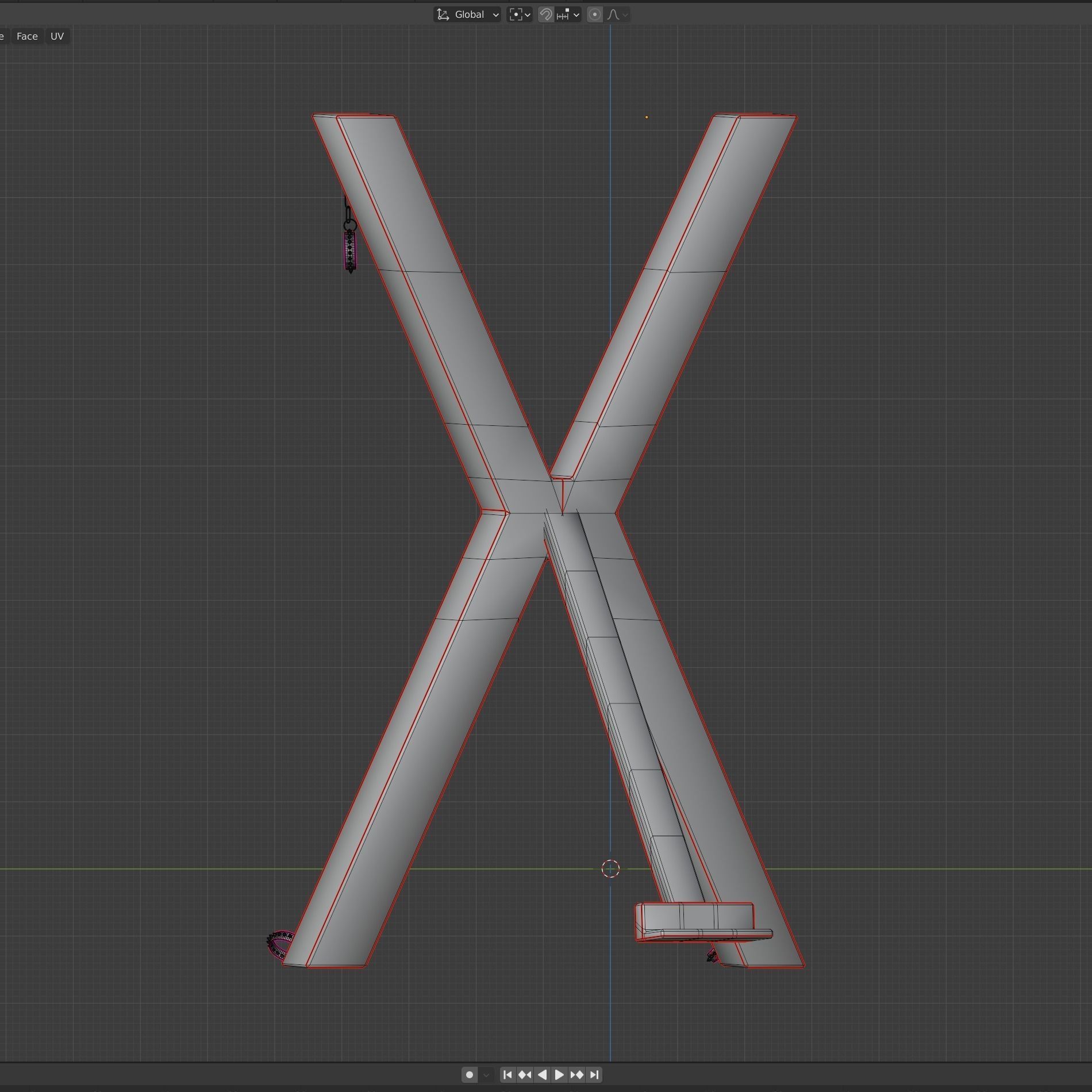Play the animation in reverse
This screenshot has height=1092, width=1092.
click(x=542, y=1075)
